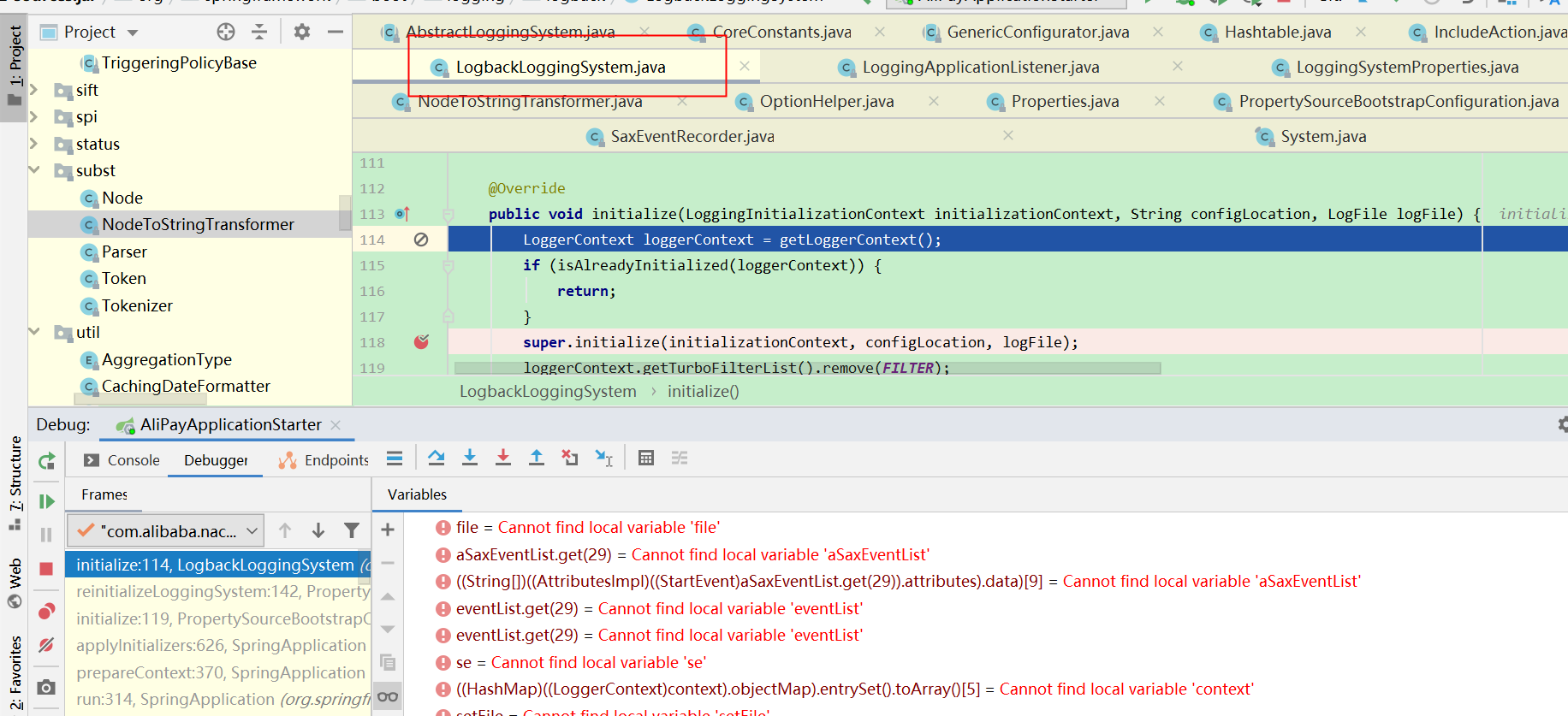This screenshot has width=1568, height=716.
Task: Click Project tool window button
Action: tap(15, 67)
